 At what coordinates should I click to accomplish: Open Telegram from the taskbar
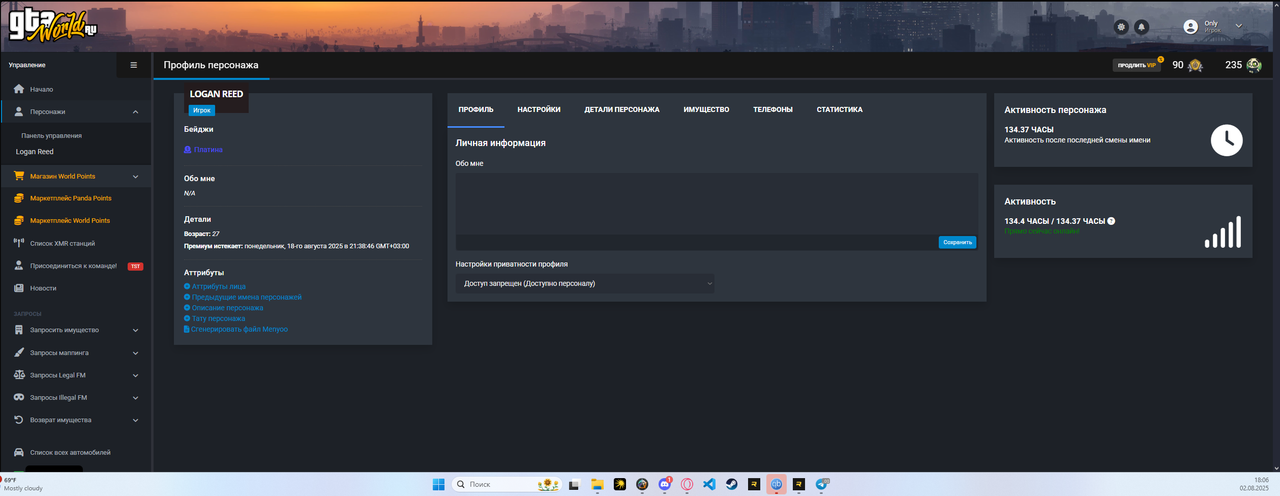point(822,484)
